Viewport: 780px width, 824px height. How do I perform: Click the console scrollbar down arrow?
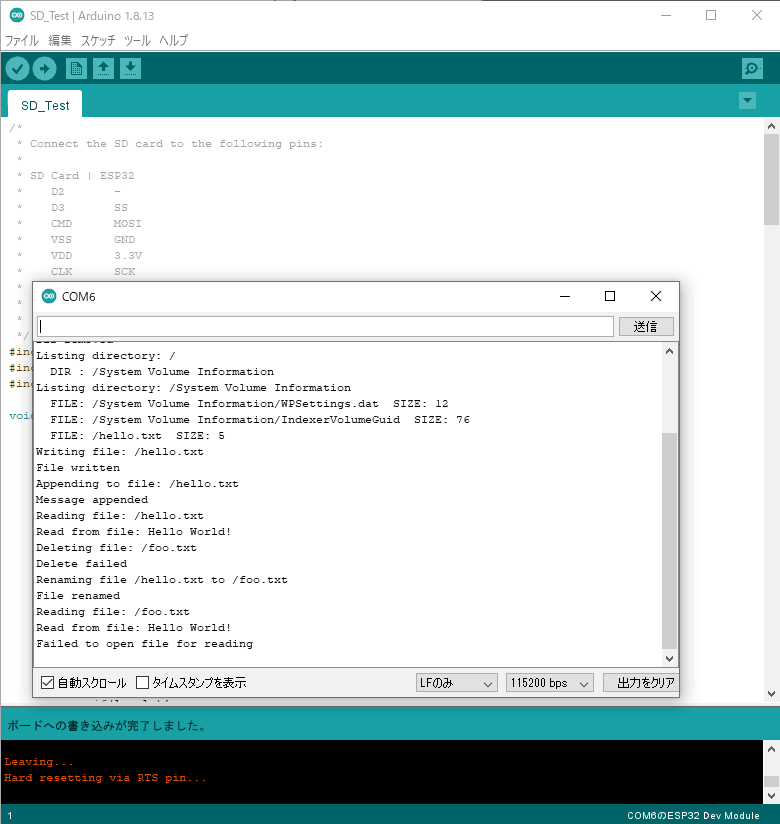coord(771,795)
